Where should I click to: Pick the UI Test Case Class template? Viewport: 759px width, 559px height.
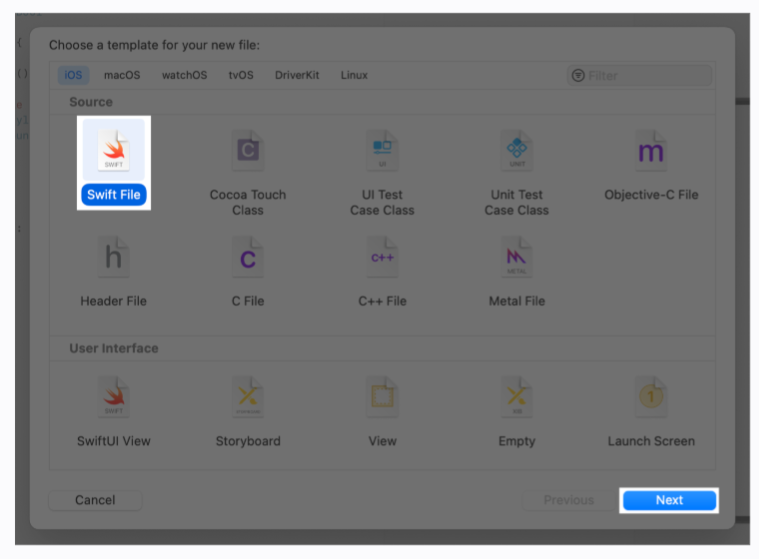[382, 173]
